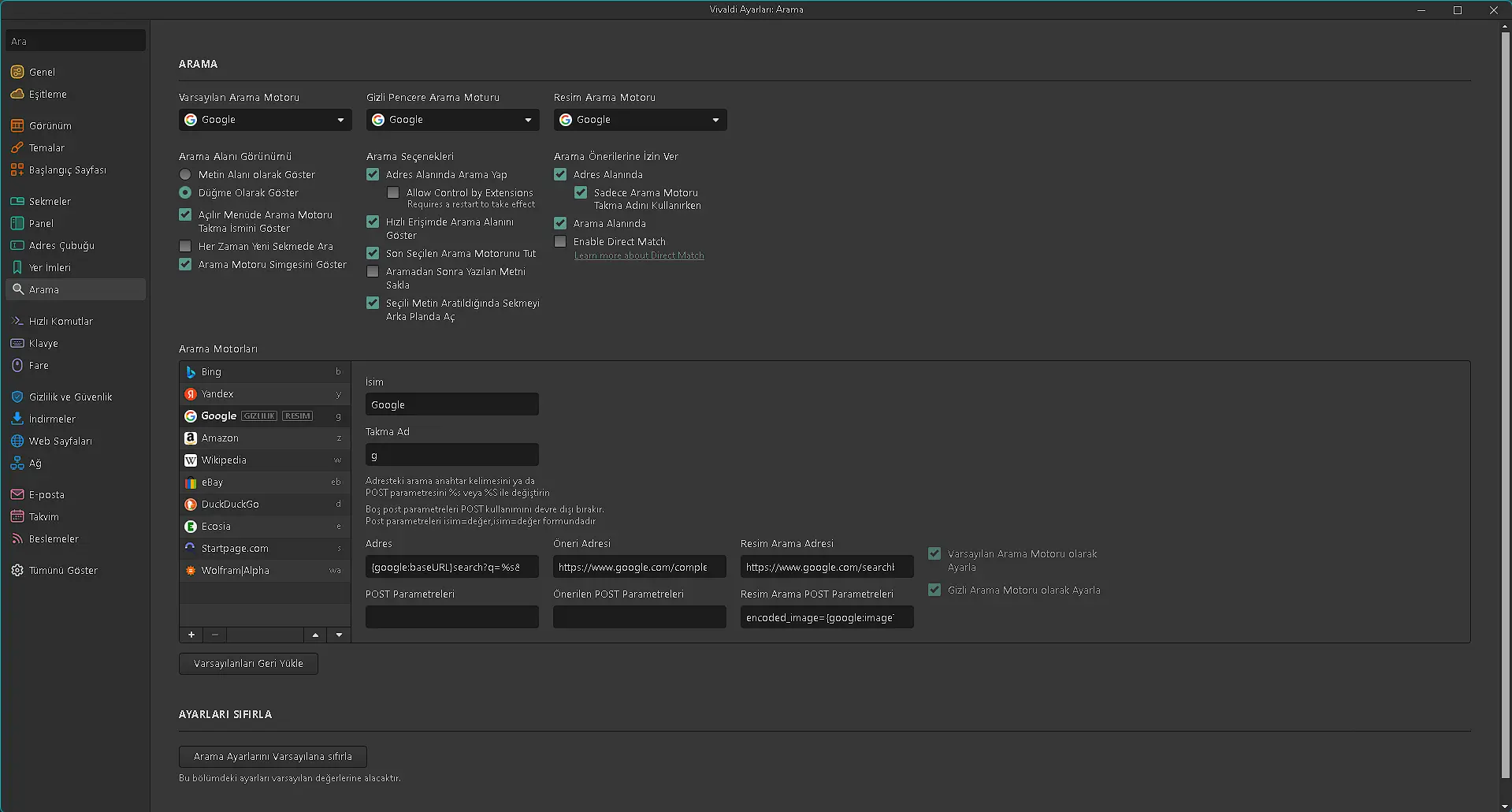Open the E-posta mail icon

point(17,494)
